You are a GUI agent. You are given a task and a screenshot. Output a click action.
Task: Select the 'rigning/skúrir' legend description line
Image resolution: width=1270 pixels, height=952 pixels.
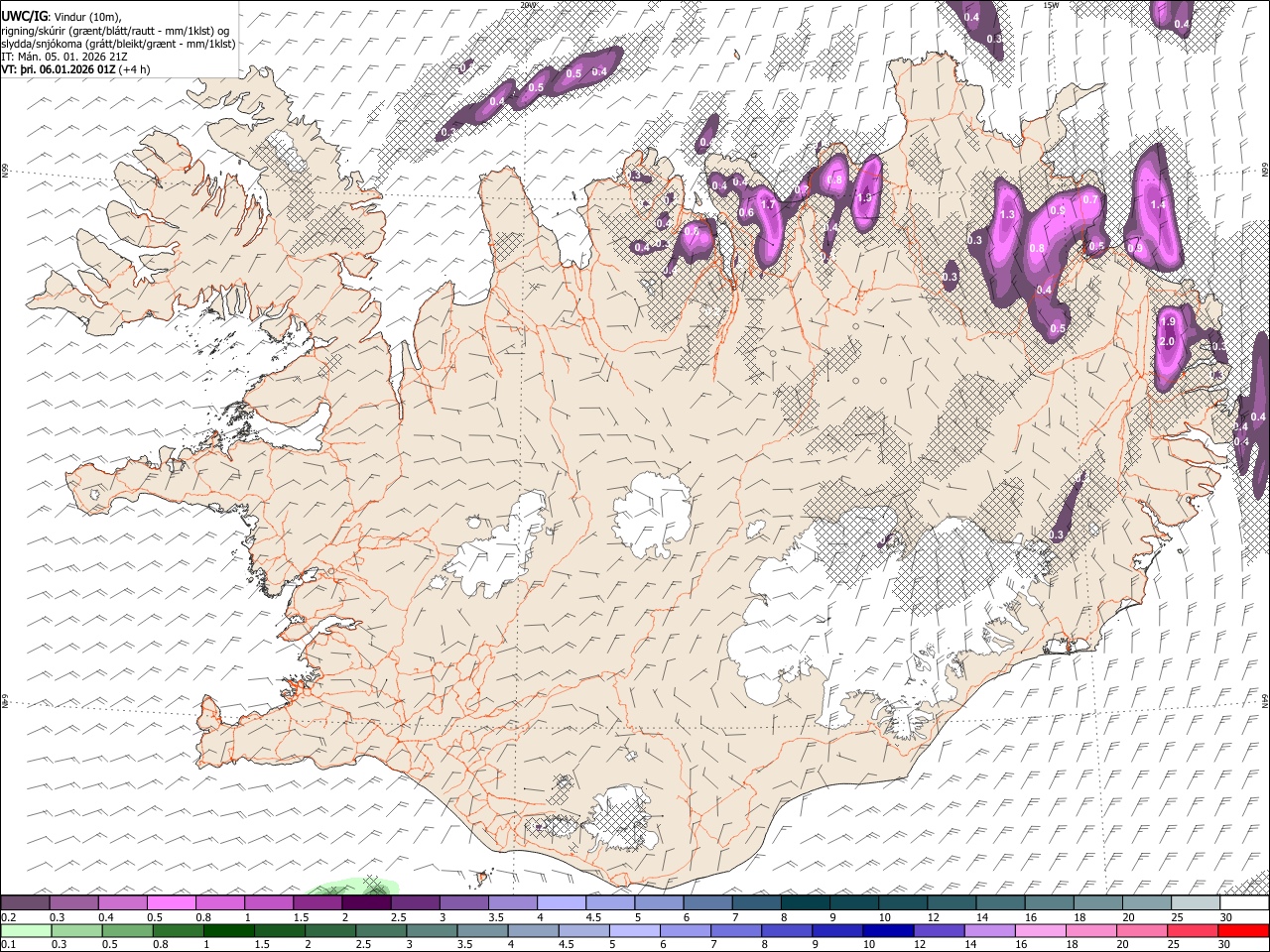pyautogui.click(x=117, y=30)
